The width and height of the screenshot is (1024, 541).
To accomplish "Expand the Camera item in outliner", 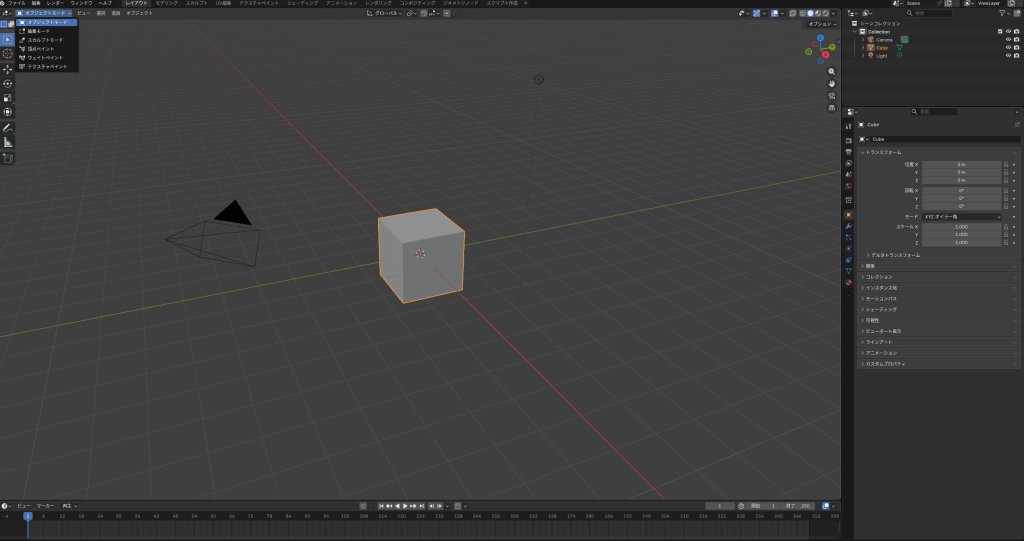I will point(862,39).
